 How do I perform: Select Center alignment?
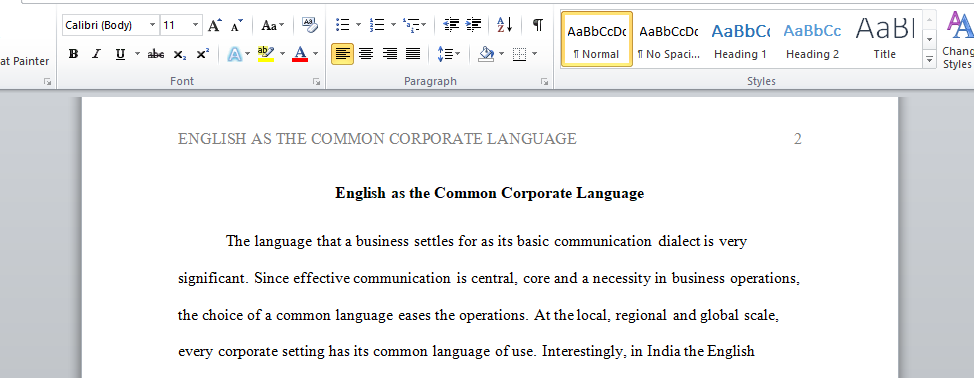pyautogui.click(x=366, y=54)
